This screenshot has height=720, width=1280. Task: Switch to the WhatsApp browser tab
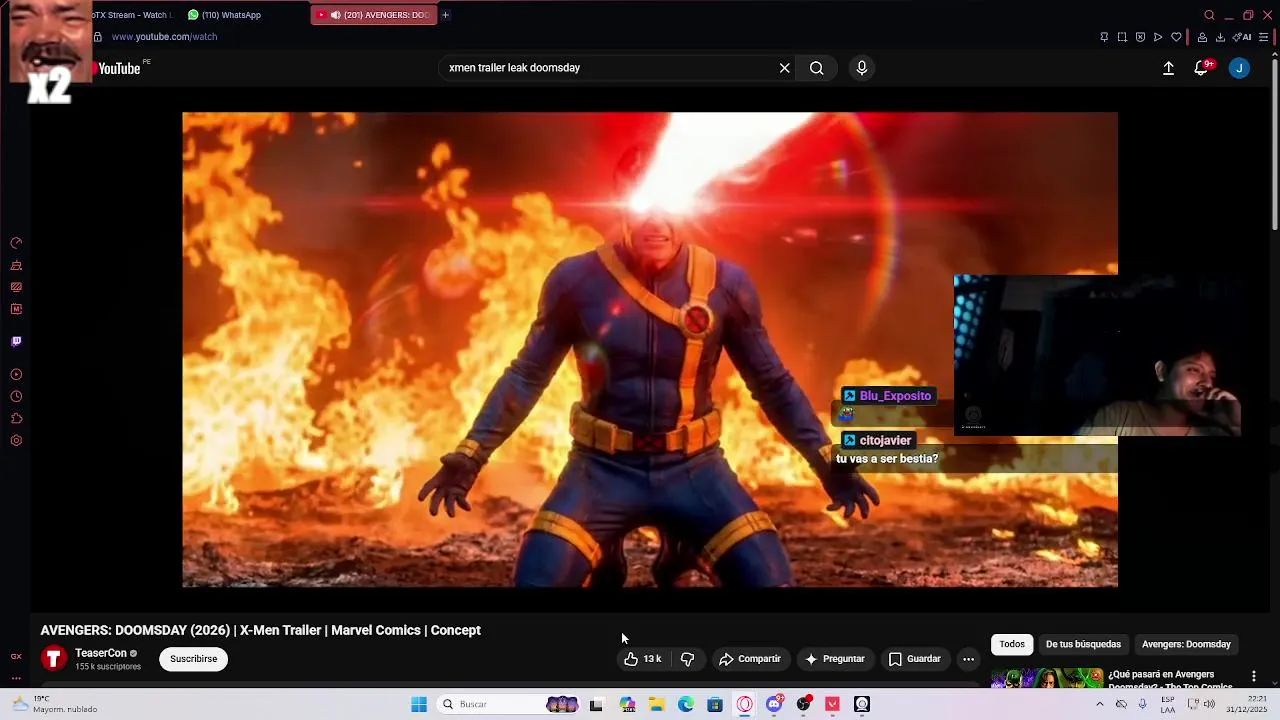point(225,15)
